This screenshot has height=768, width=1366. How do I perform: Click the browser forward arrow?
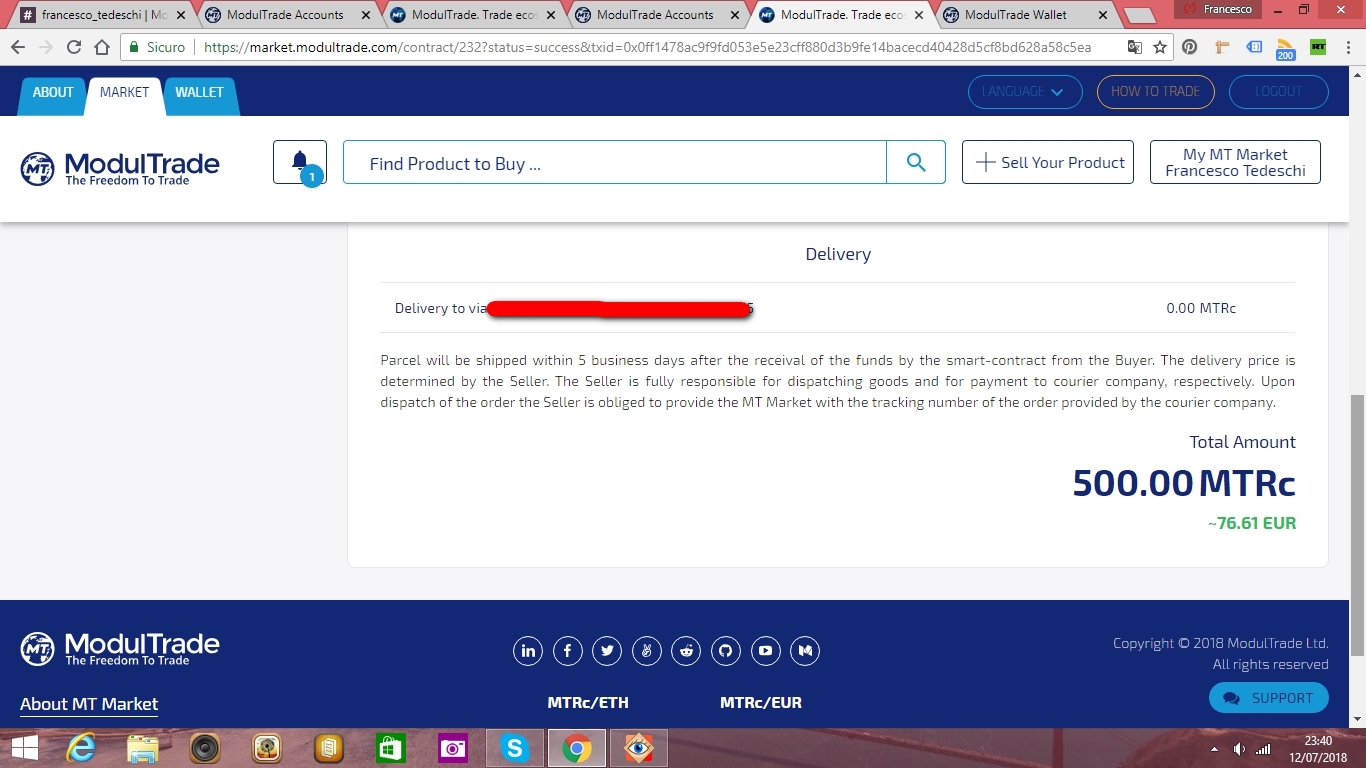(45, 47)
